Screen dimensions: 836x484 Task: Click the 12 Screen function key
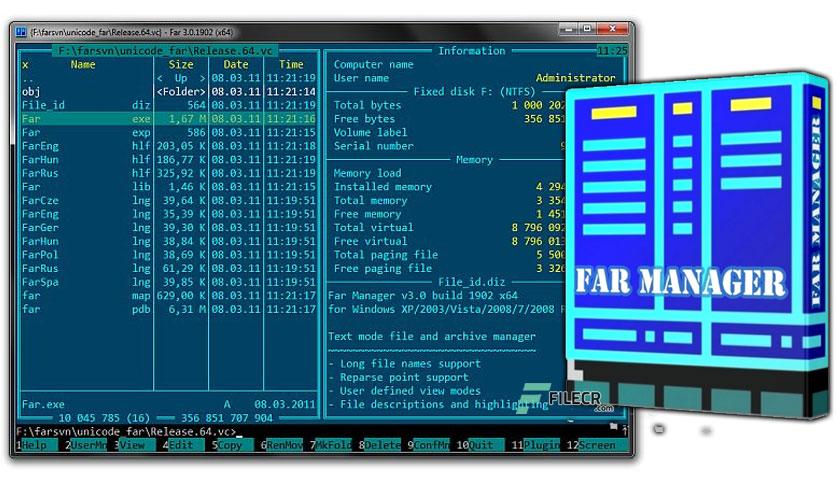point(591,445)
